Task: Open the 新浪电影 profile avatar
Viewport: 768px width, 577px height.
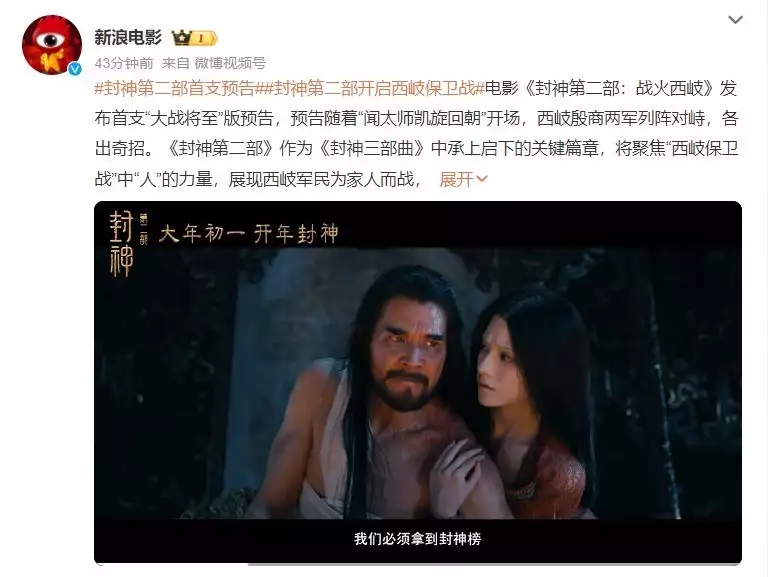Action: [x=52, y=45]
